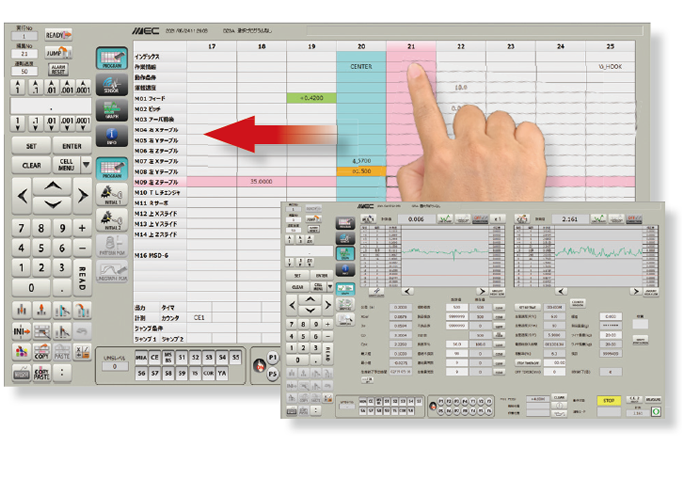Toggle the S6 button in program window

[141, 373]
